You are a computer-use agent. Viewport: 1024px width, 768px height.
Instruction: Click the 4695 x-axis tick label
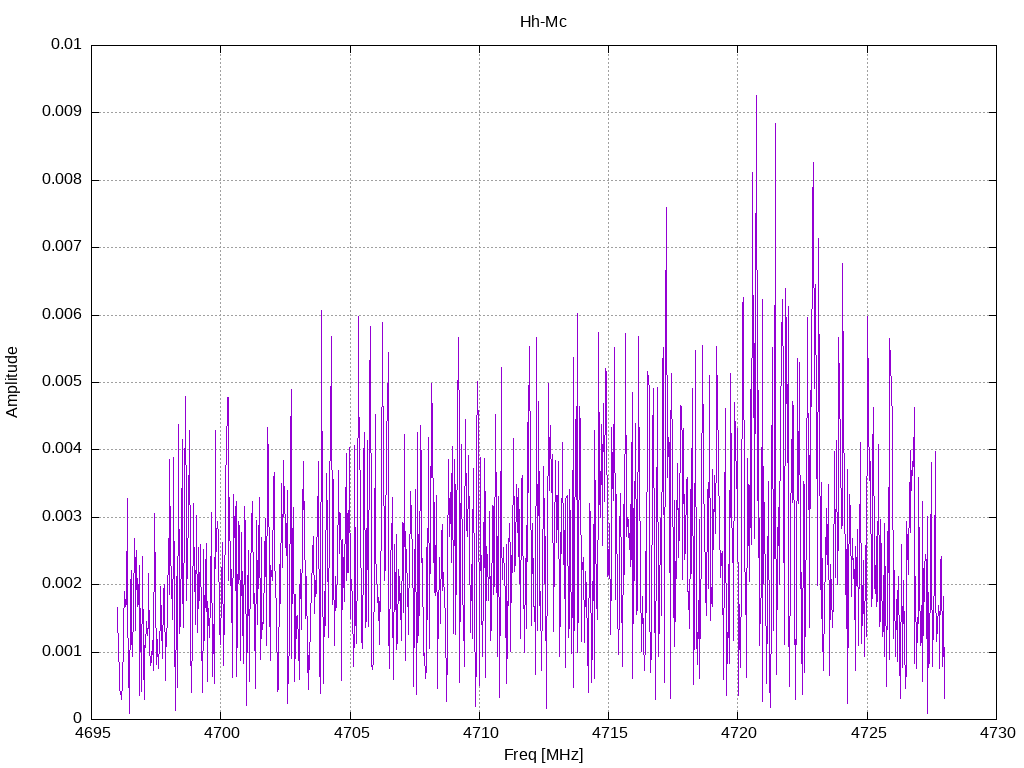click(91, 733)
